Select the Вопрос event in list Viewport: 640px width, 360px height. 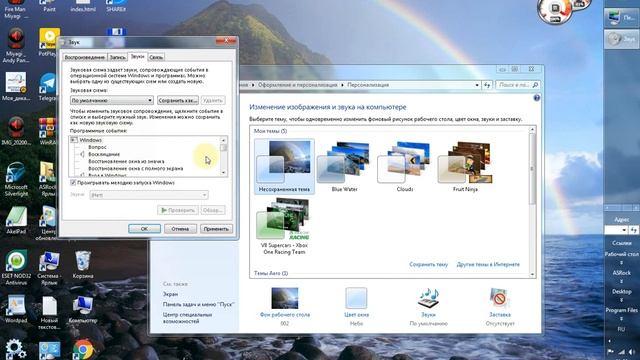tap(98, 147)
